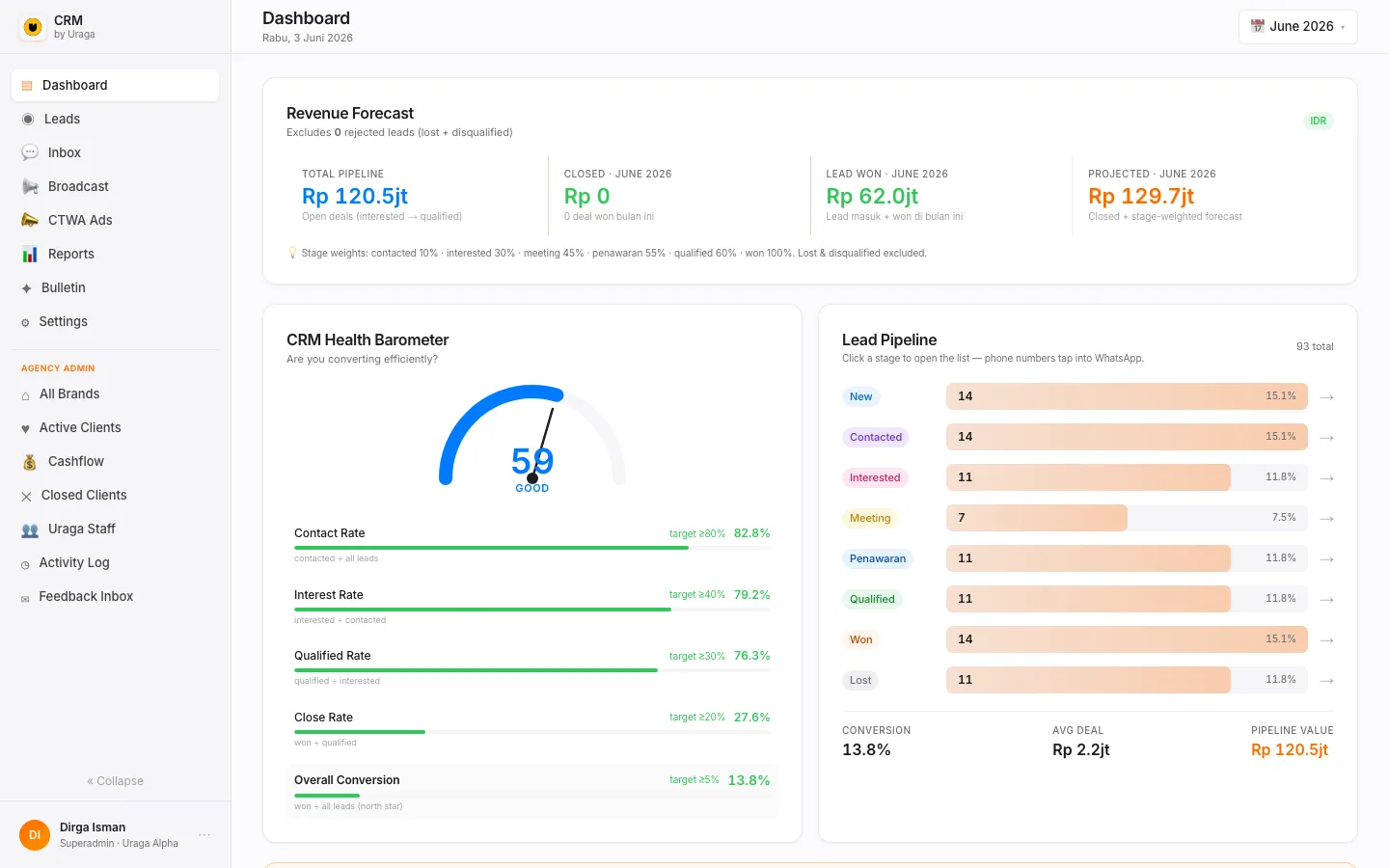1389x868 pixels.
Task: Click the Rp 120.5jt total pipeline value
Action: (355, 196)
